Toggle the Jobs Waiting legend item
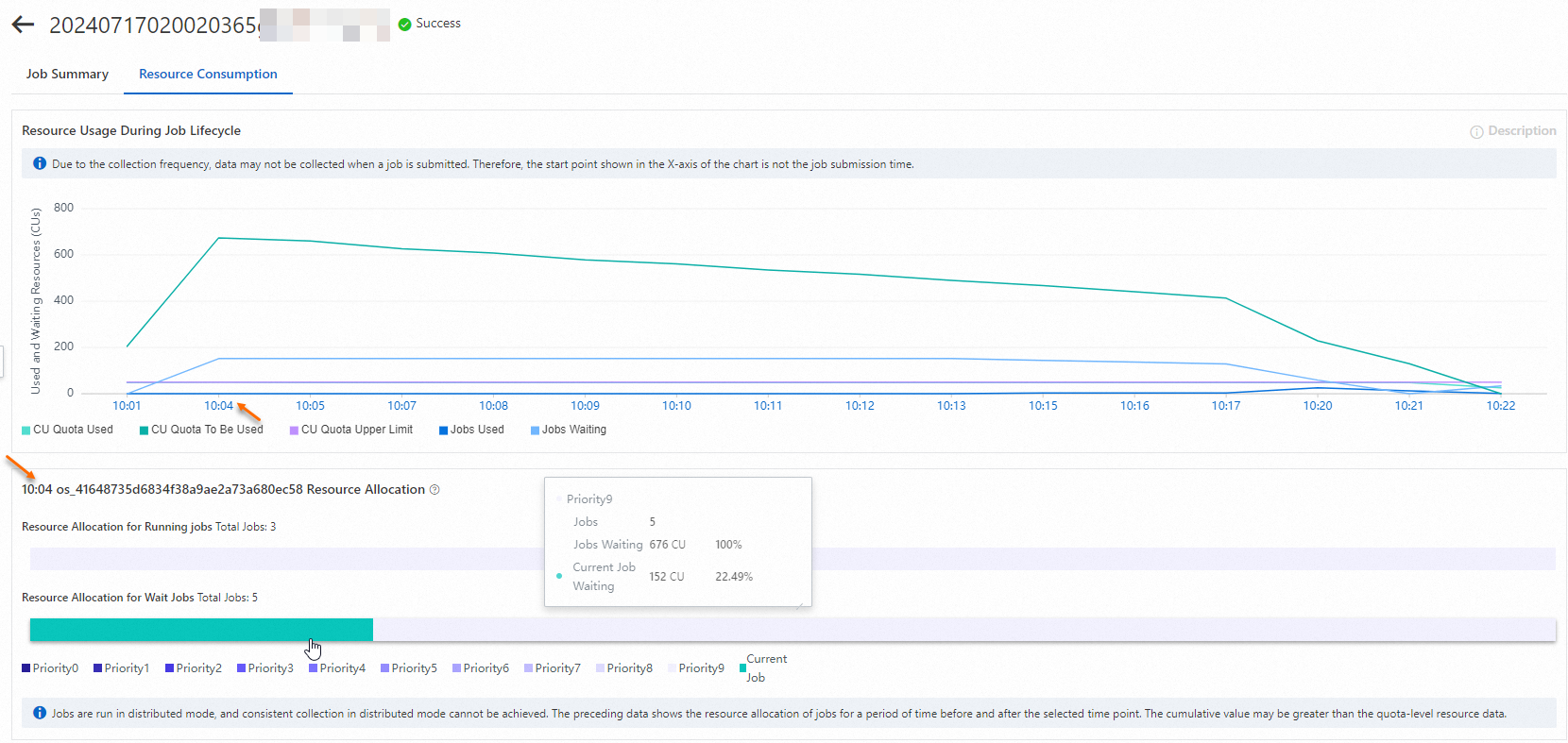The height and width of the screenshot is (743, 1568). point(569,430)
